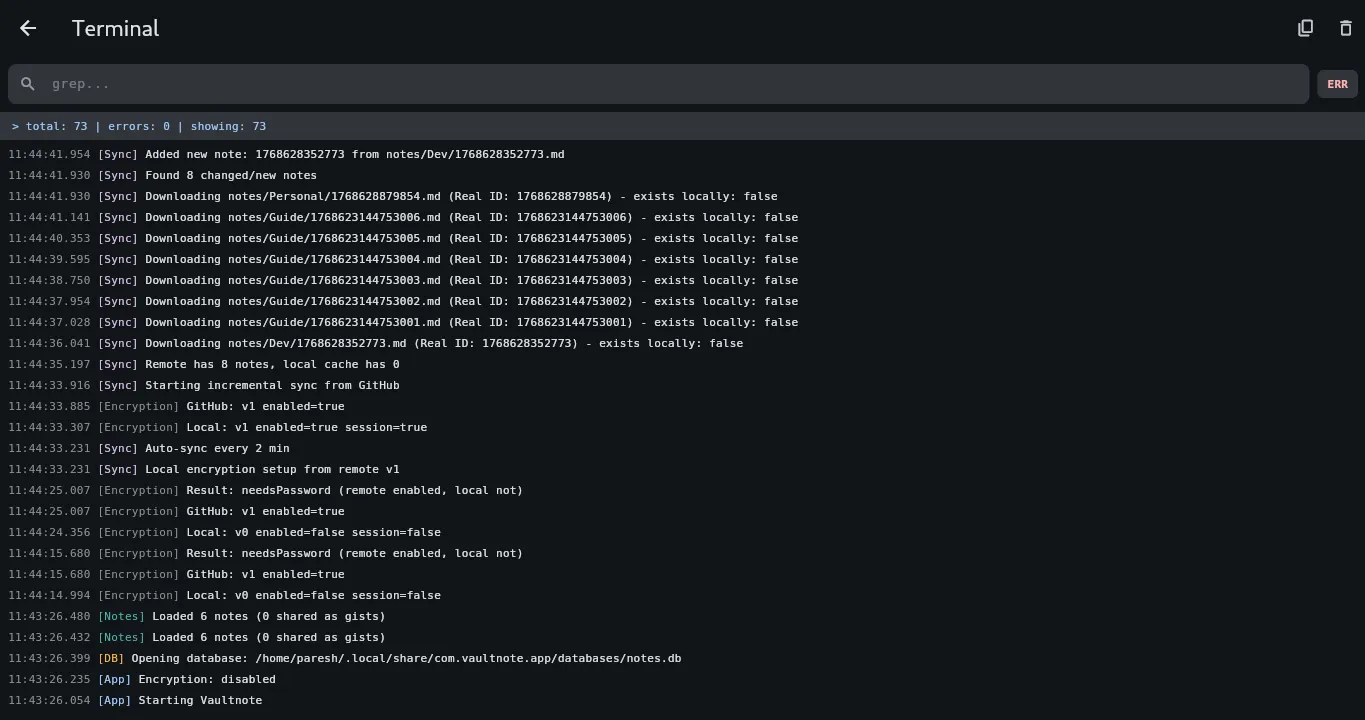
Task: Click the Terminal title in the header
Action: pos(115,28)
